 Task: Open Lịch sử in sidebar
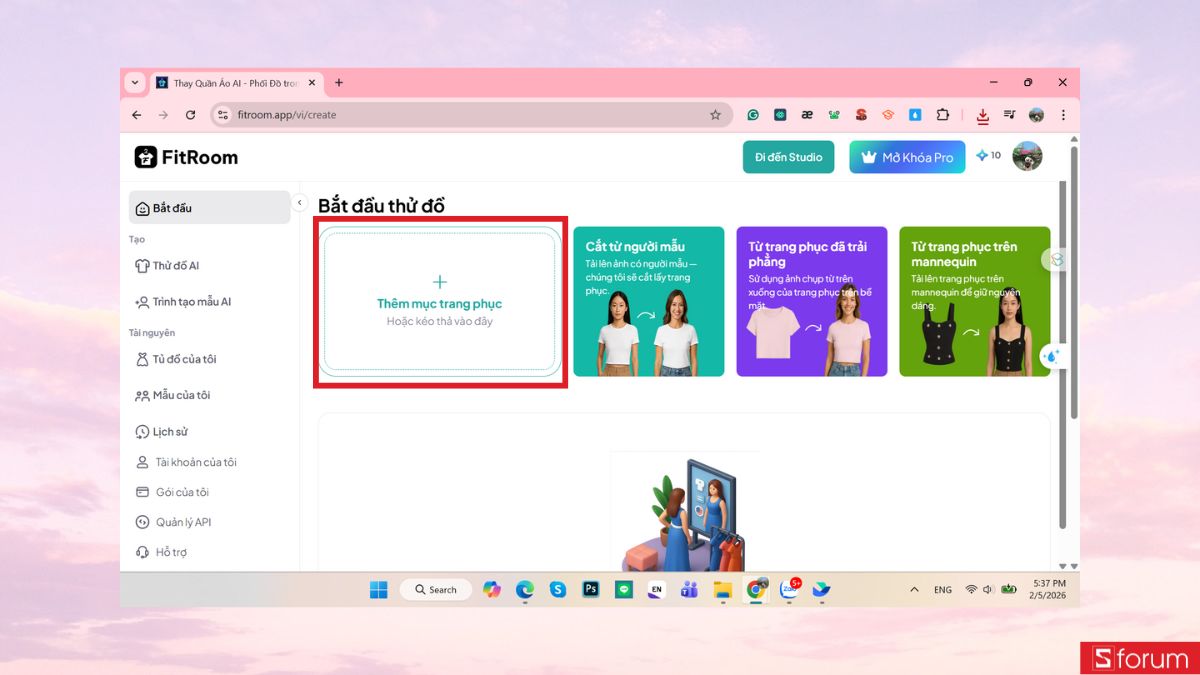[x=161, y=432]
